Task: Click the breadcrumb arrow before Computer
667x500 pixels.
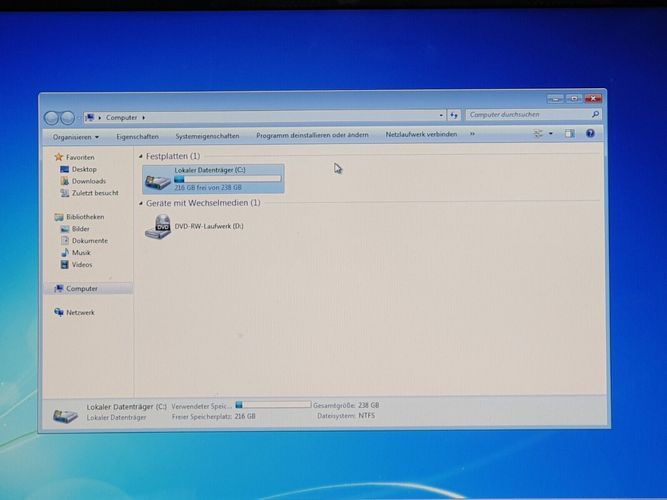Action: [x=100, y=117]
